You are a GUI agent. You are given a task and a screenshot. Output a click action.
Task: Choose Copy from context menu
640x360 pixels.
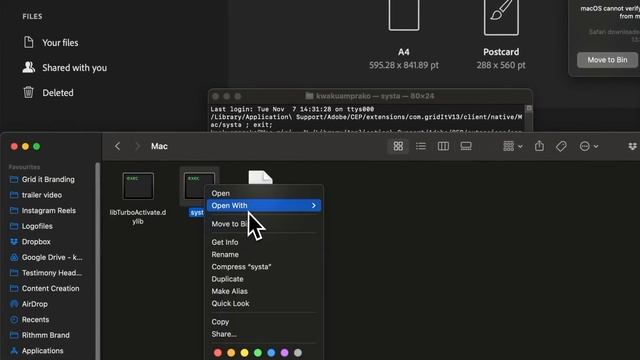coord(220,322)
